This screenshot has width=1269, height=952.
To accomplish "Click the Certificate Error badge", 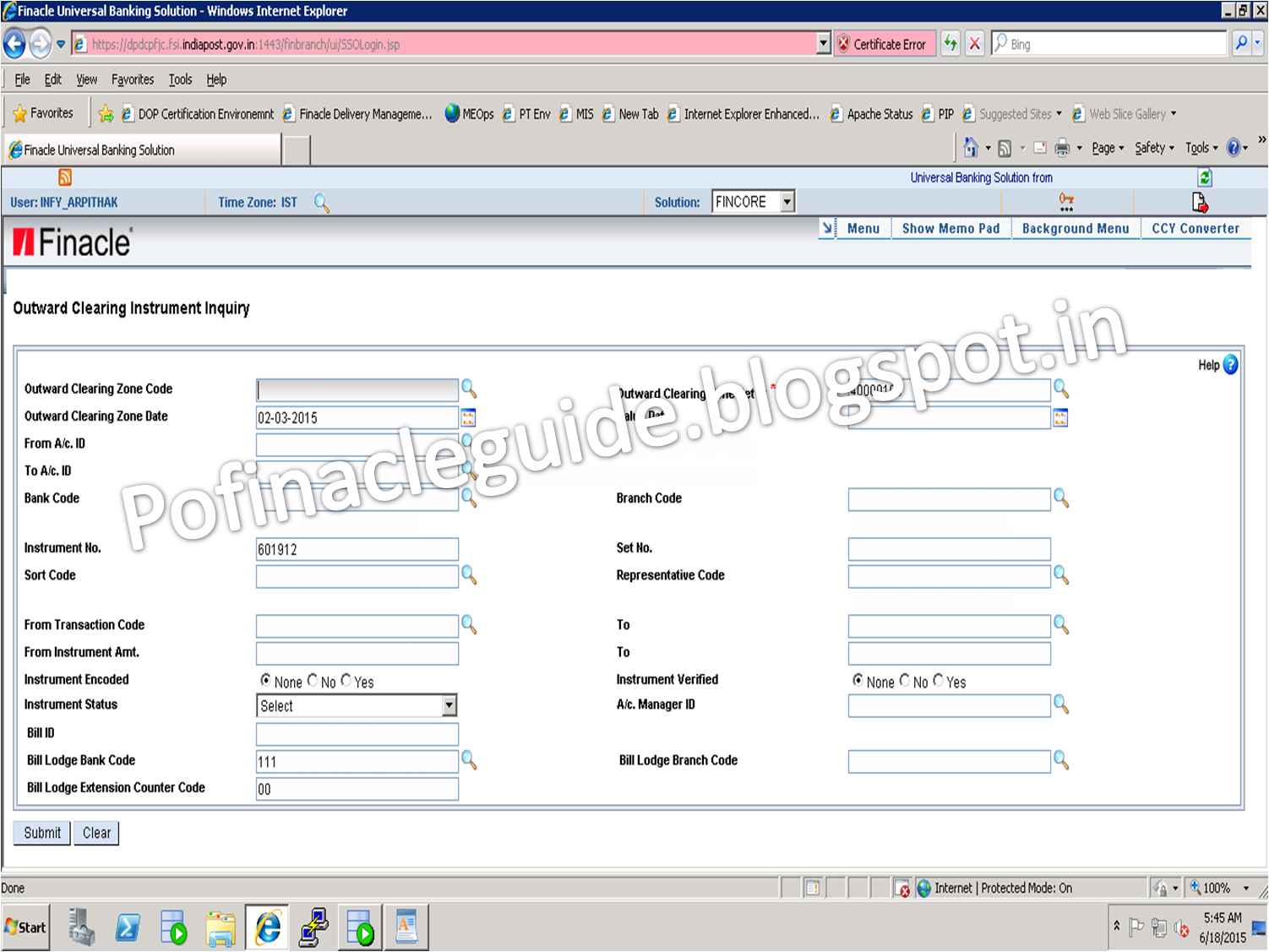I will tap(885, 44).
